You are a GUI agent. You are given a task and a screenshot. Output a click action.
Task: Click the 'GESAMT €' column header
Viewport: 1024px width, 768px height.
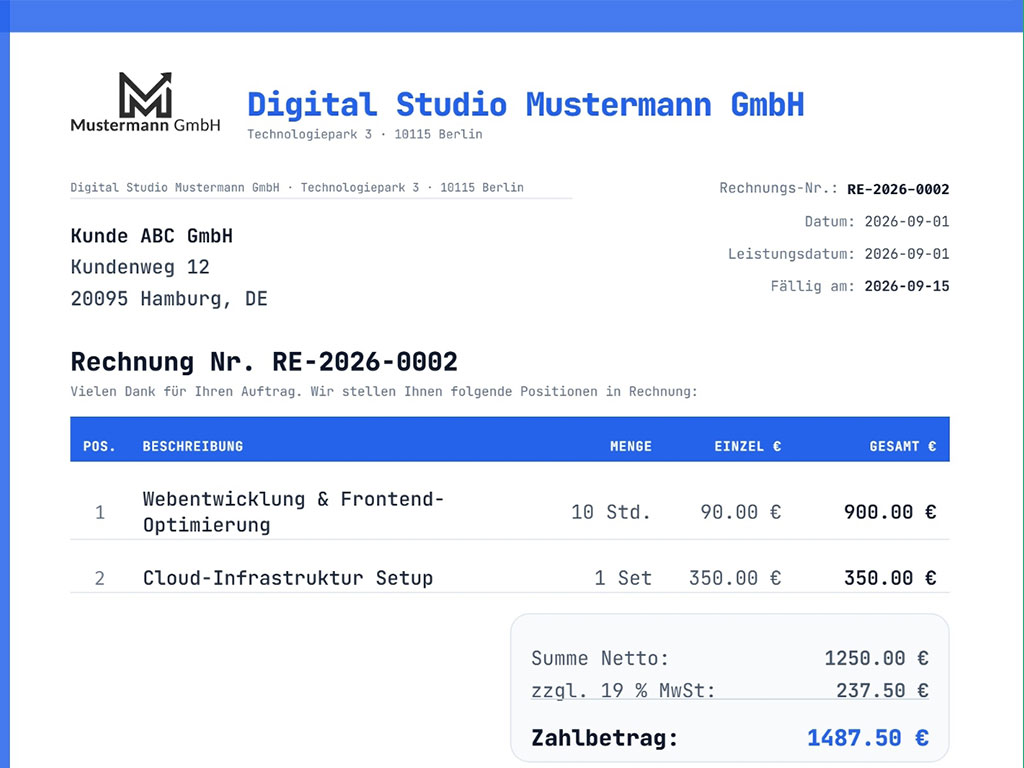(903, 447)
